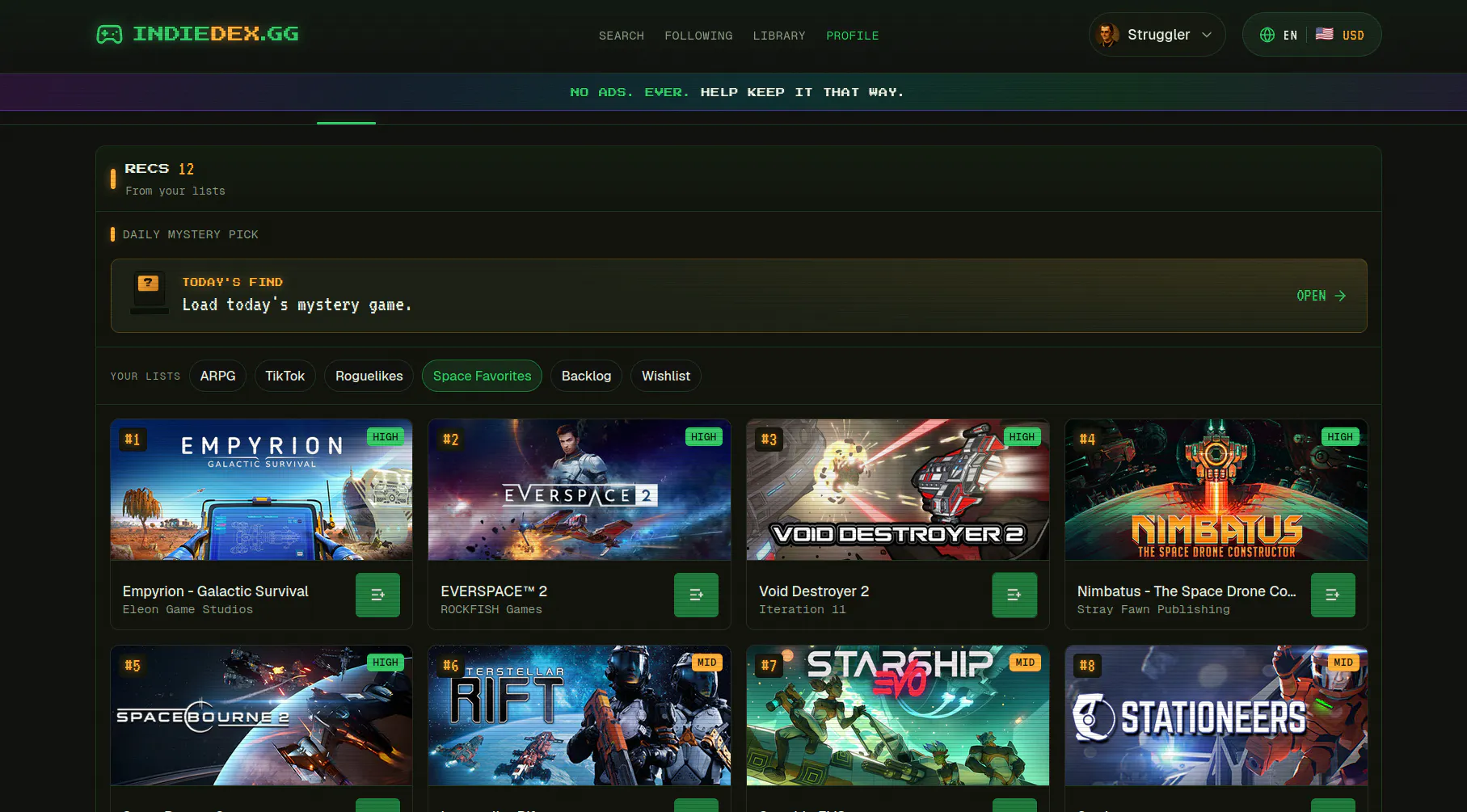Click the globe language icon

[x=1267, y=35]
